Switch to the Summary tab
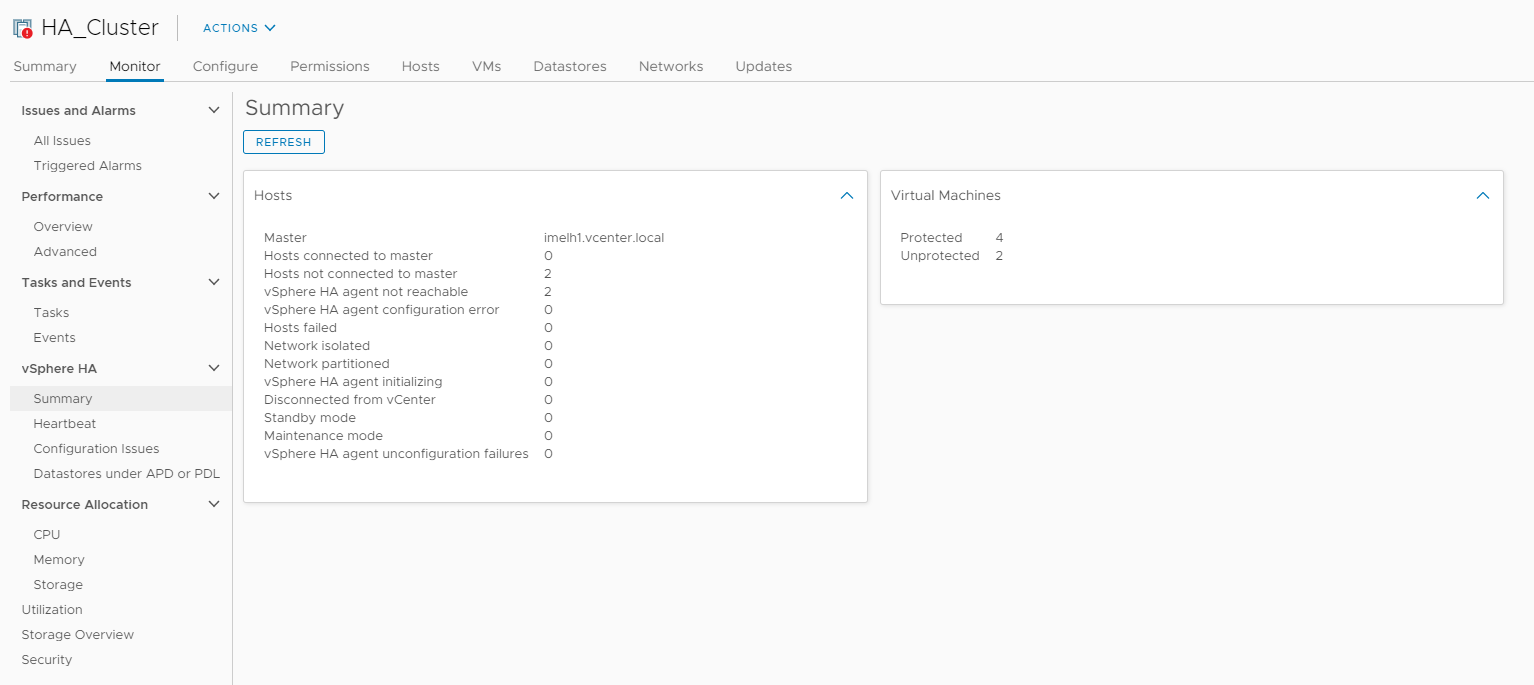The image size is (1534, 685). (x=45, y=66)
